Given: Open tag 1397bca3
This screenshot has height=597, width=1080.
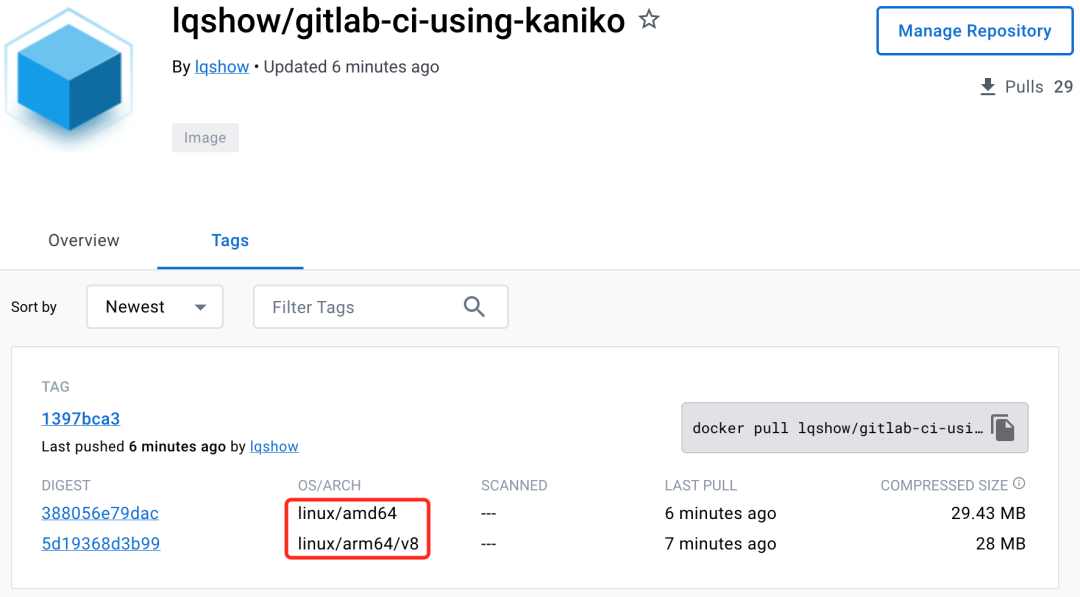Looking at the screenshot, I should (81, 419).
